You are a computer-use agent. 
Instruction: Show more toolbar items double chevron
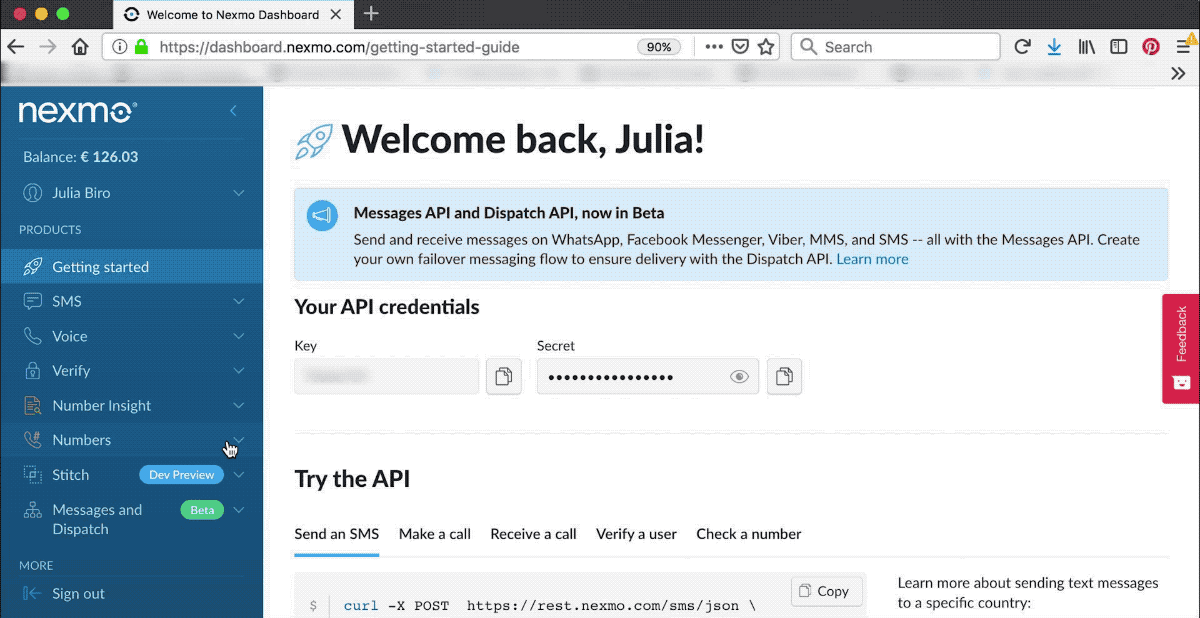click(x=1178, y=73)
